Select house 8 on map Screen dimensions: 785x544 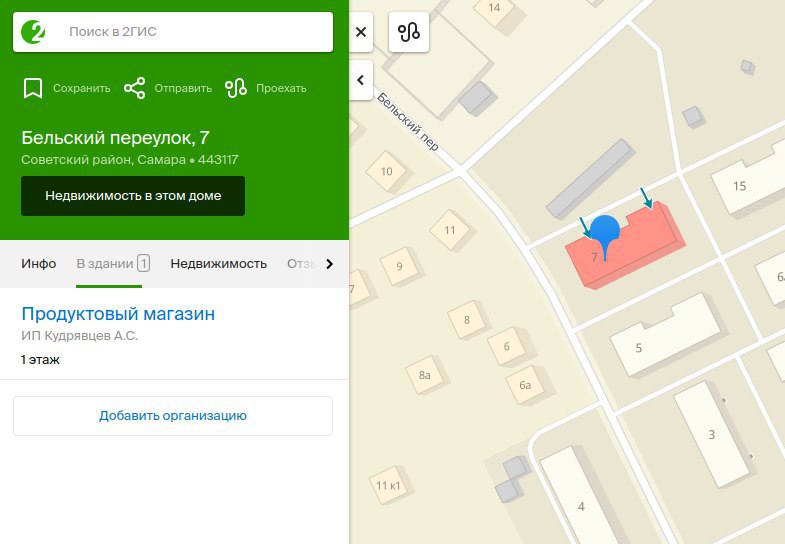click(x=467, y=320)
